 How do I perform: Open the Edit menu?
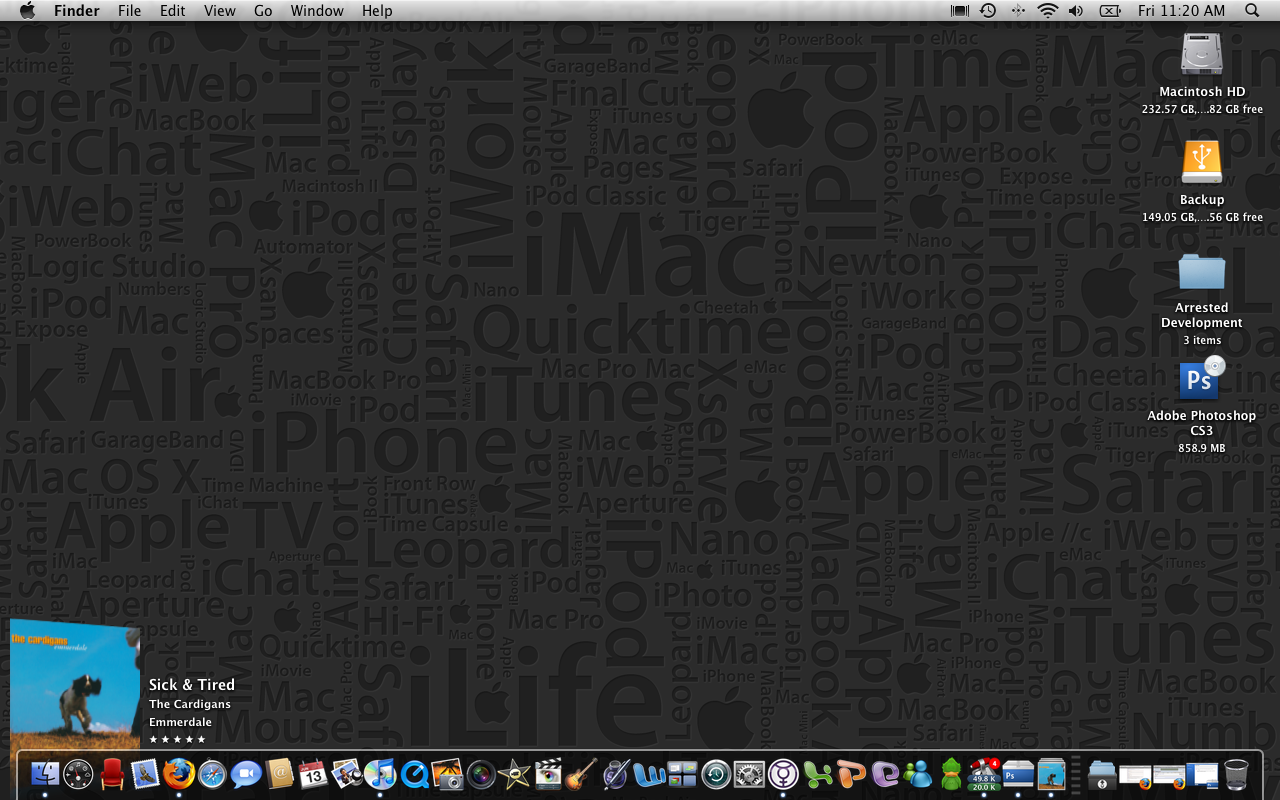[173, 10]
